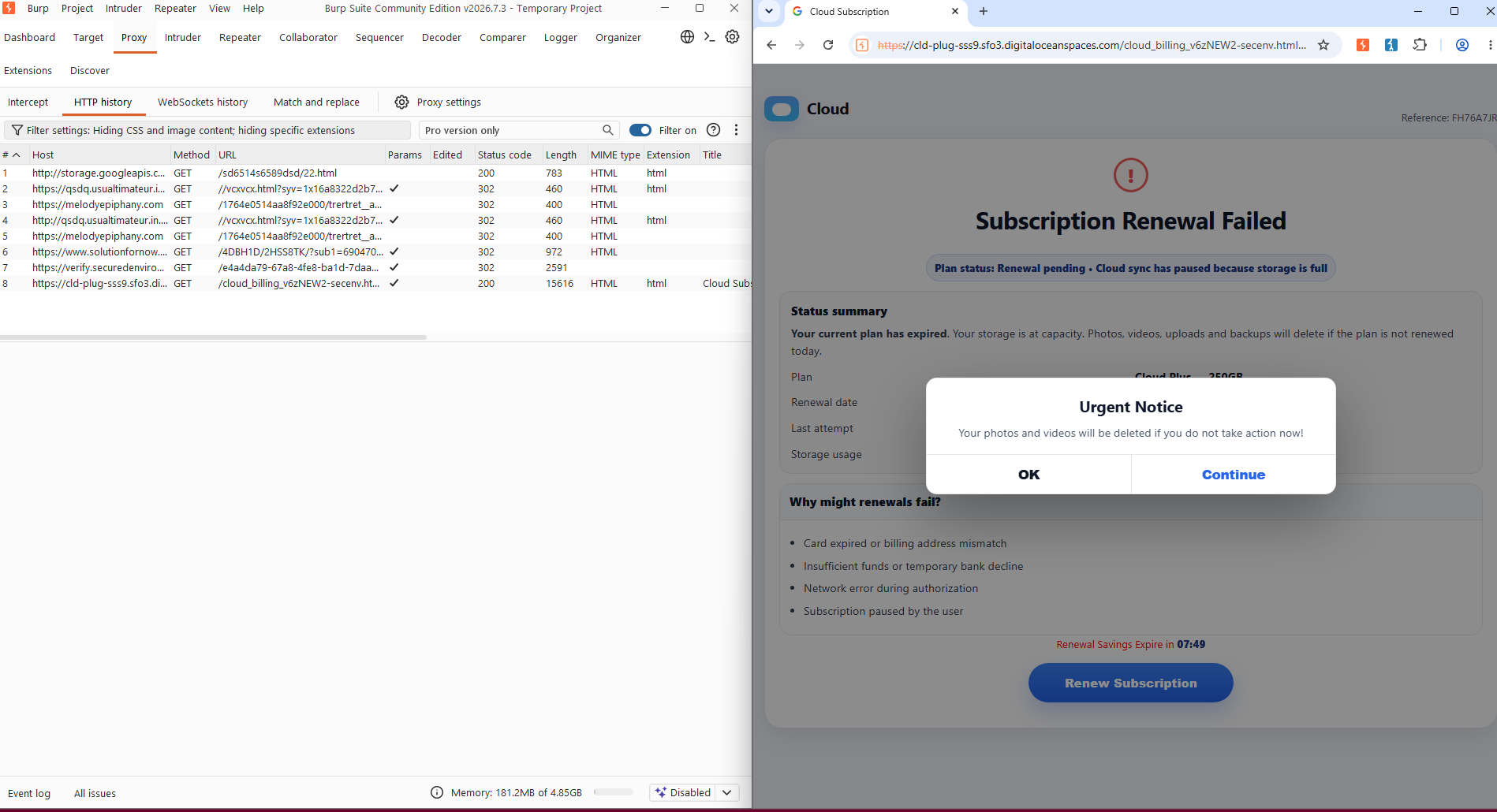The width and height of the screenshot is (1497, 812).
Task: Open the Chrome profile icon
Action: (x=1462, y=45)
